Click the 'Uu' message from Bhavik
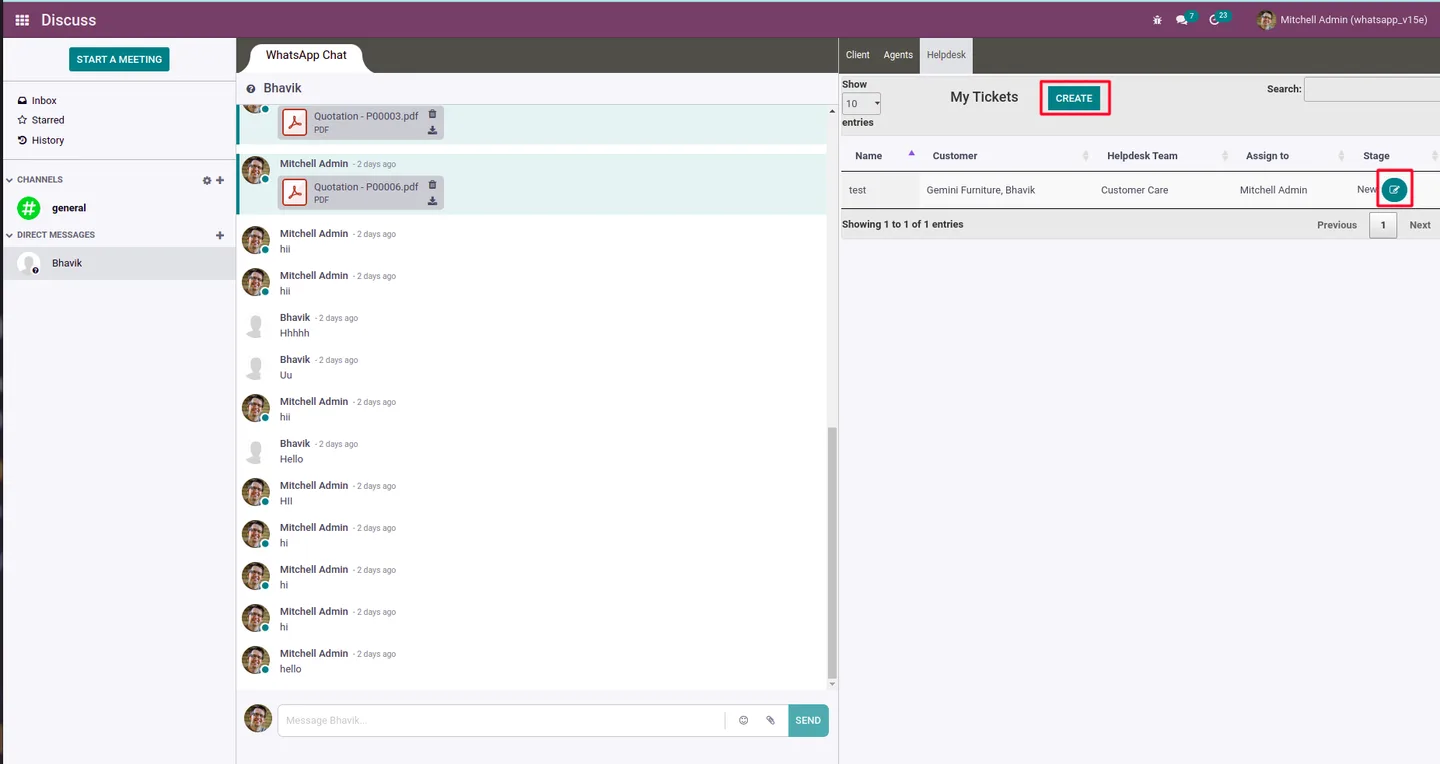Viewport: 1440px width, 764px height. tap(286, 375)
